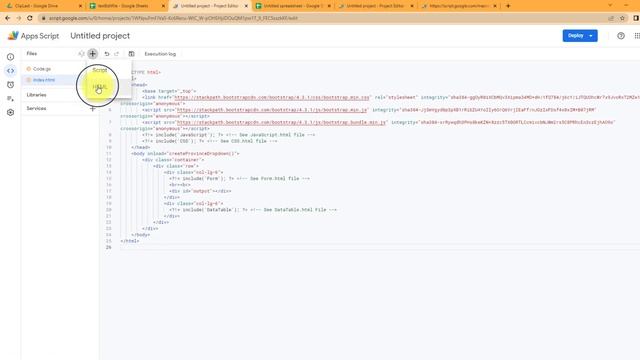Open the tab search chevron
Viewport: 640px width, 360px height.
(610, 5)
